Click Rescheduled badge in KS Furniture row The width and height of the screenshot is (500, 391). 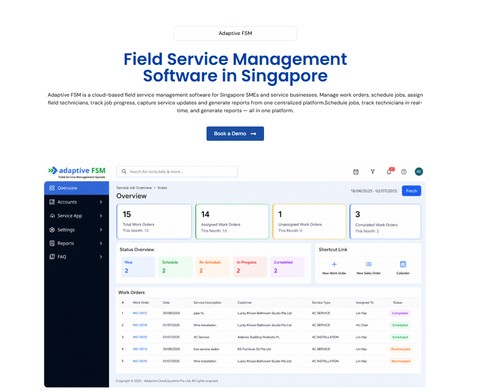[x=400, y=349]
